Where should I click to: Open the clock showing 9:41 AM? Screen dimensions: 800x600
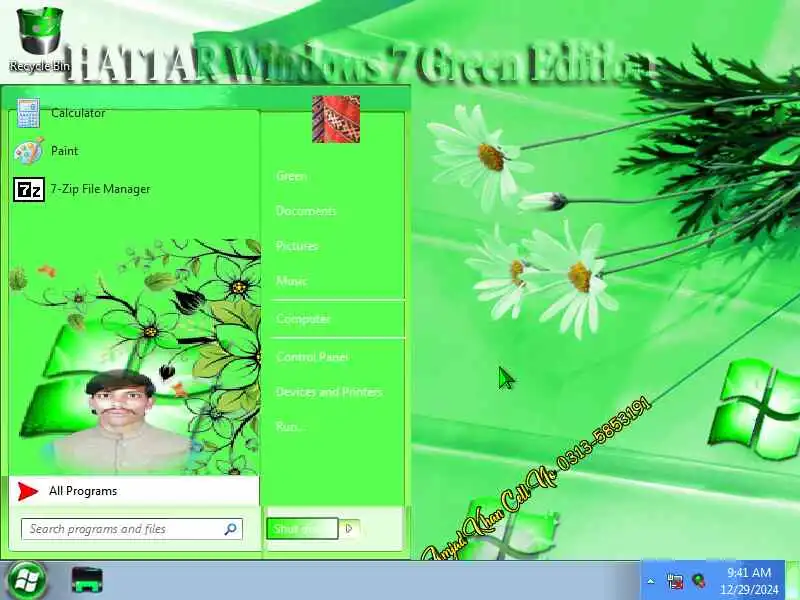tap(749, 581)
